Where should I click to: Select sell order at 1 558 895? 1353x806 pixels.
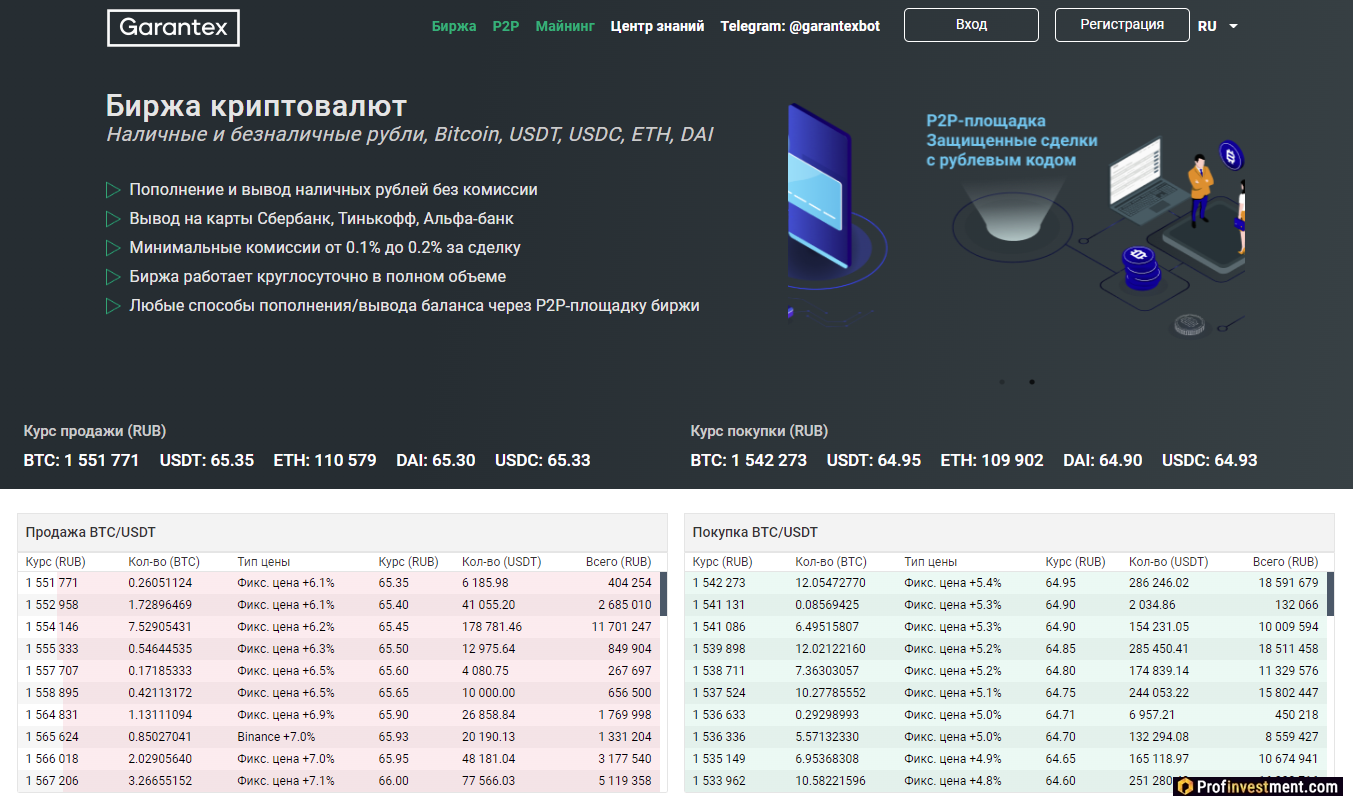click(x=338, y=693)
